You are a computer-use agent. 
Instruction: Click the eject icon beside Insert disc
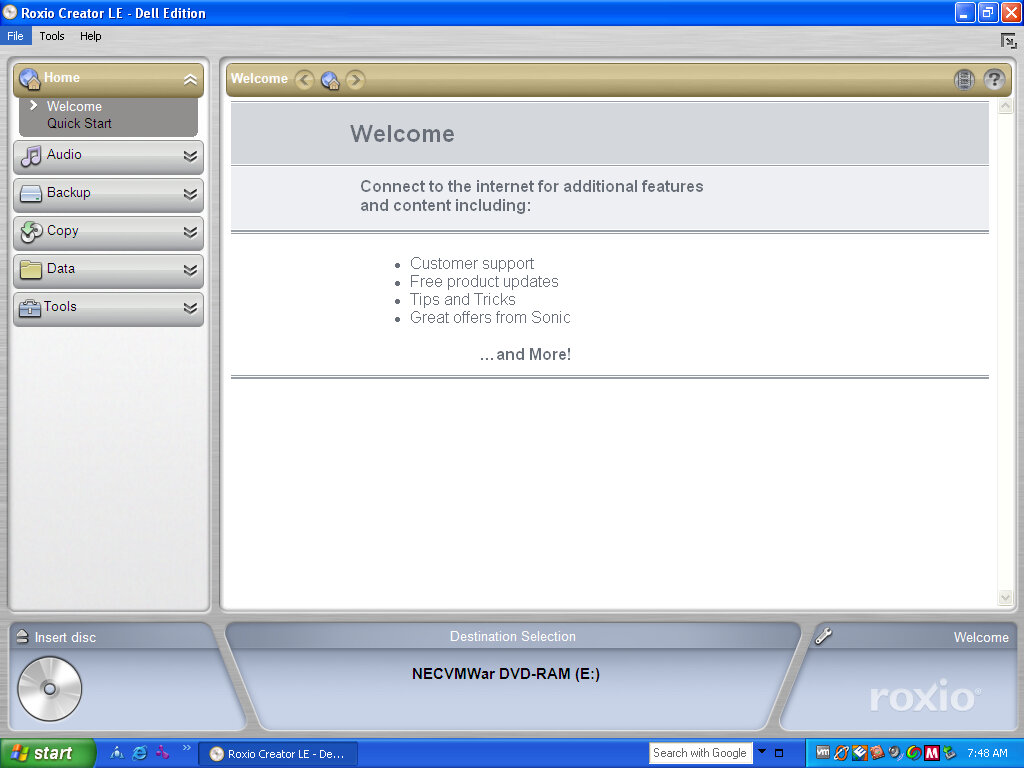point(22,637)
